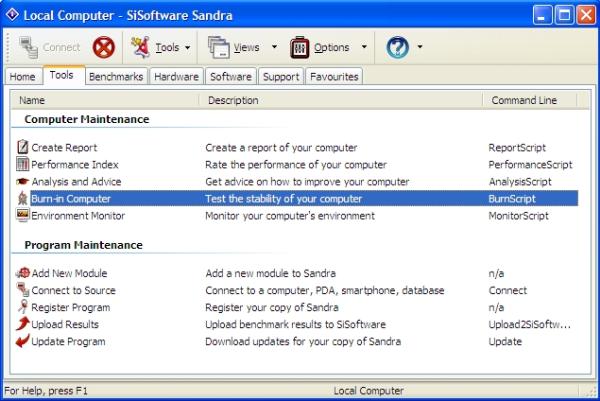Open the Tools toolbar dropdown arrow
Image resolution: width=600 pixels, height=401 pixels.
tap(188, 47)
